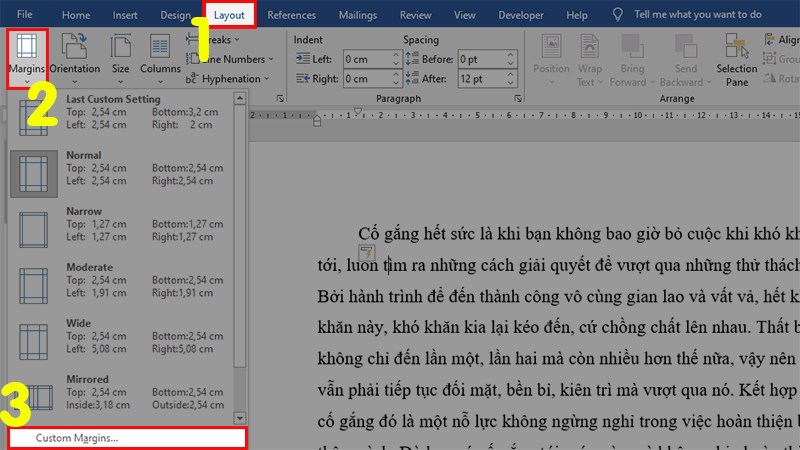Open the Breaks dropdown
Screen dimensions: 800x450
tap(213, 39)
